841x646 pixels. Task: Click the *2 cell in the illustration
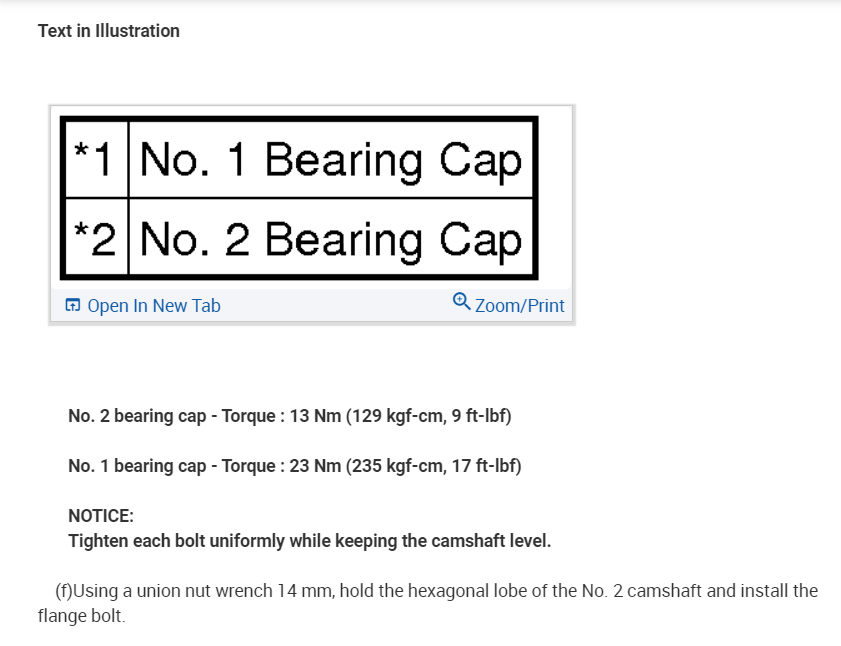click(x=97, y=239)
